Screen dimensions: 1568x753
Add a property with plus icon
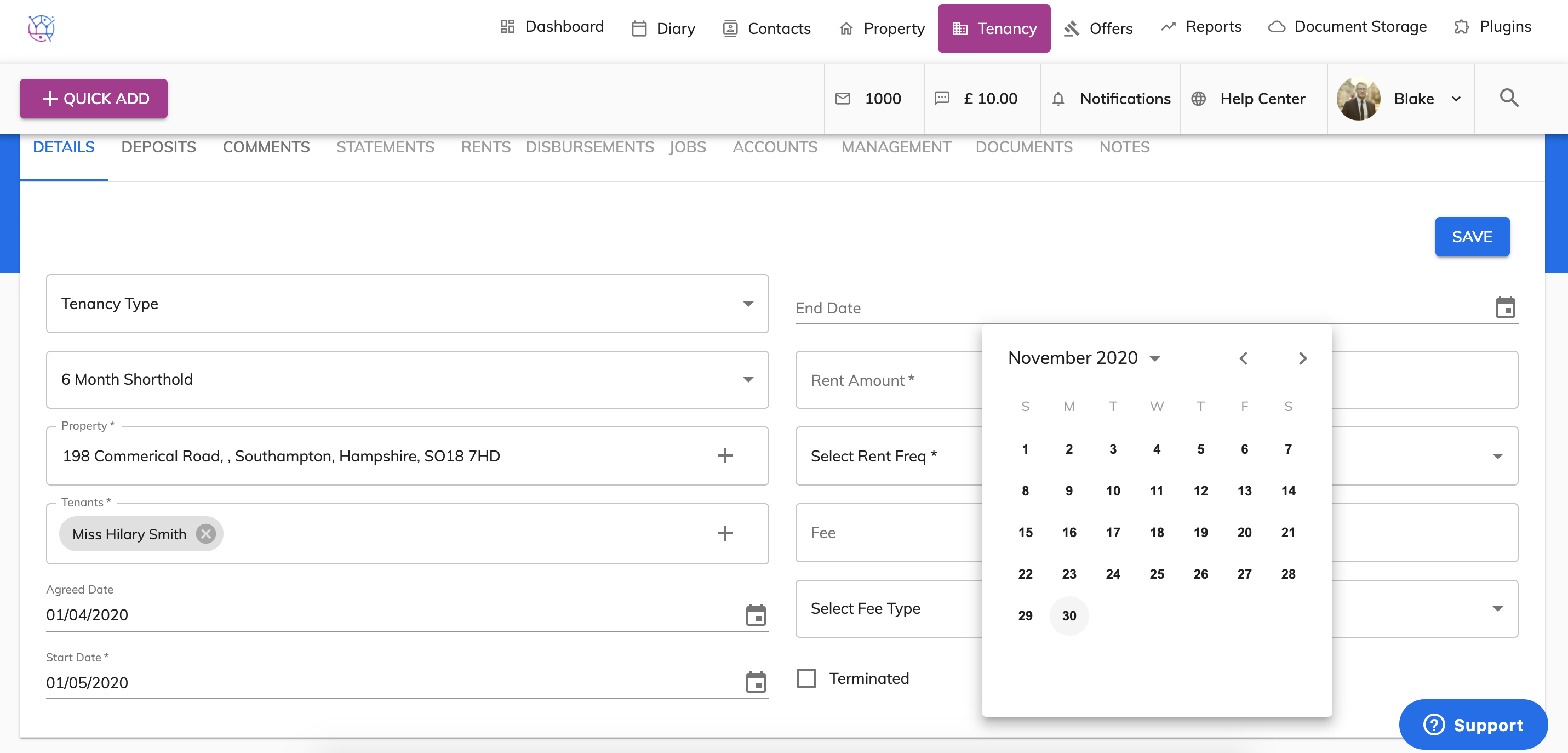pyautogui.click(x=724, y=455)
